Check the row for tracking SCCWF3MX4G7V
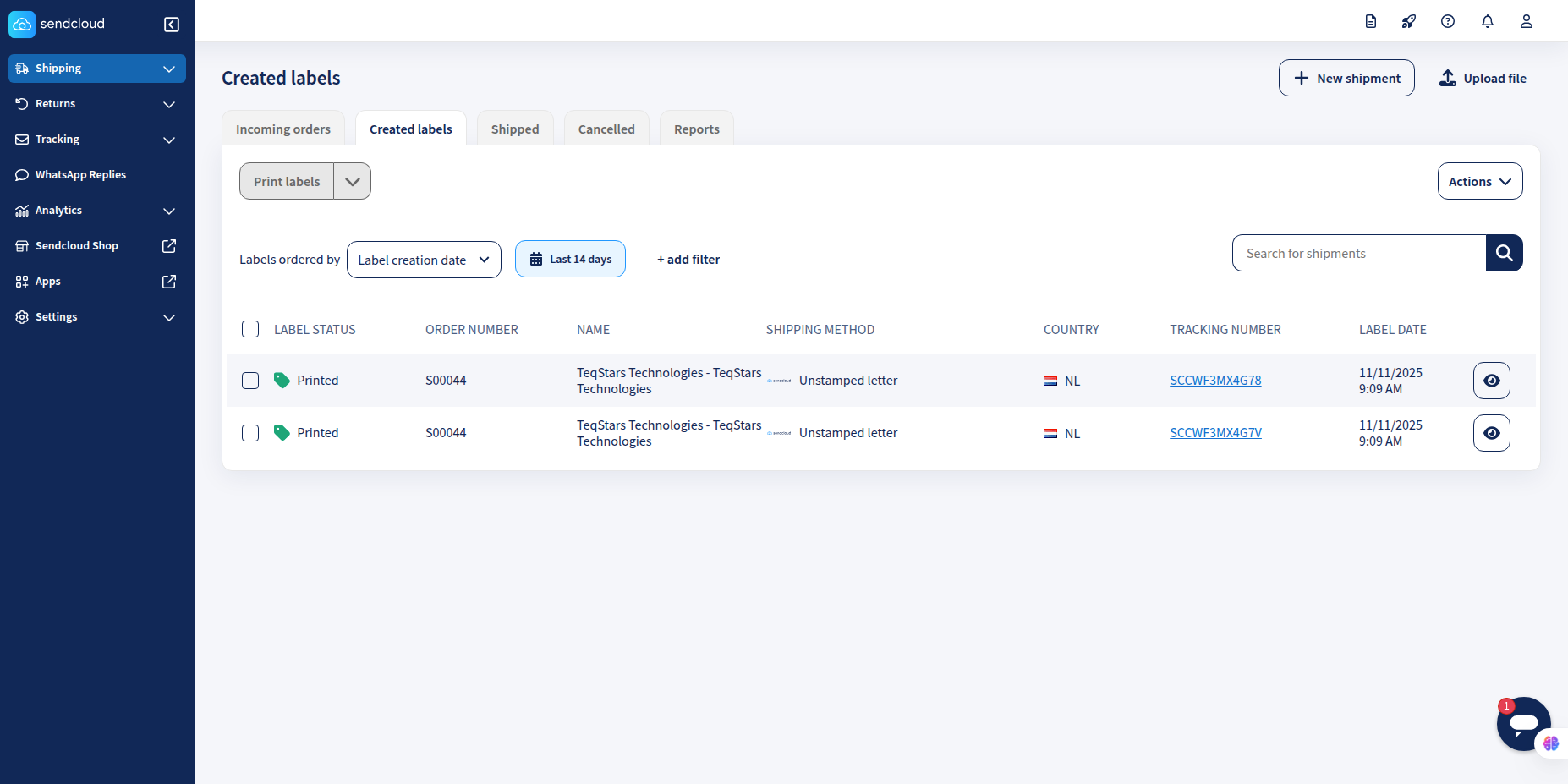 pyautogui.click(x=250, y=433)
